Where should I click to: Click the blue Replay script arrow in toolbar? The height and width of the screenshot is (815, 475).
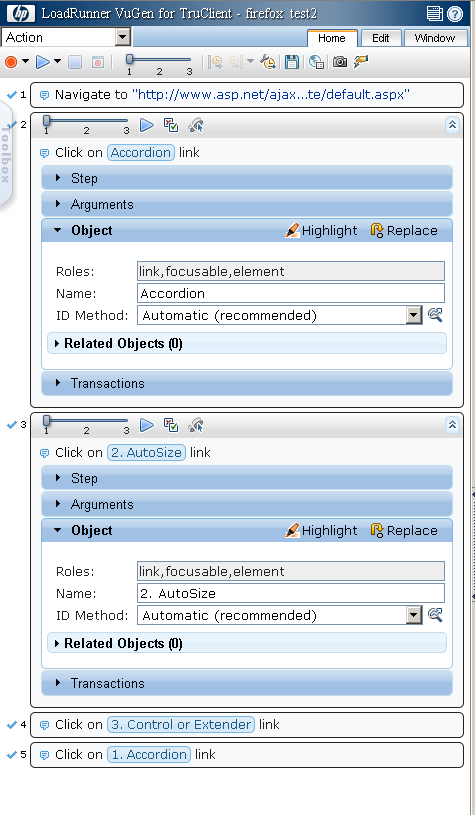[x=43, y=62]
